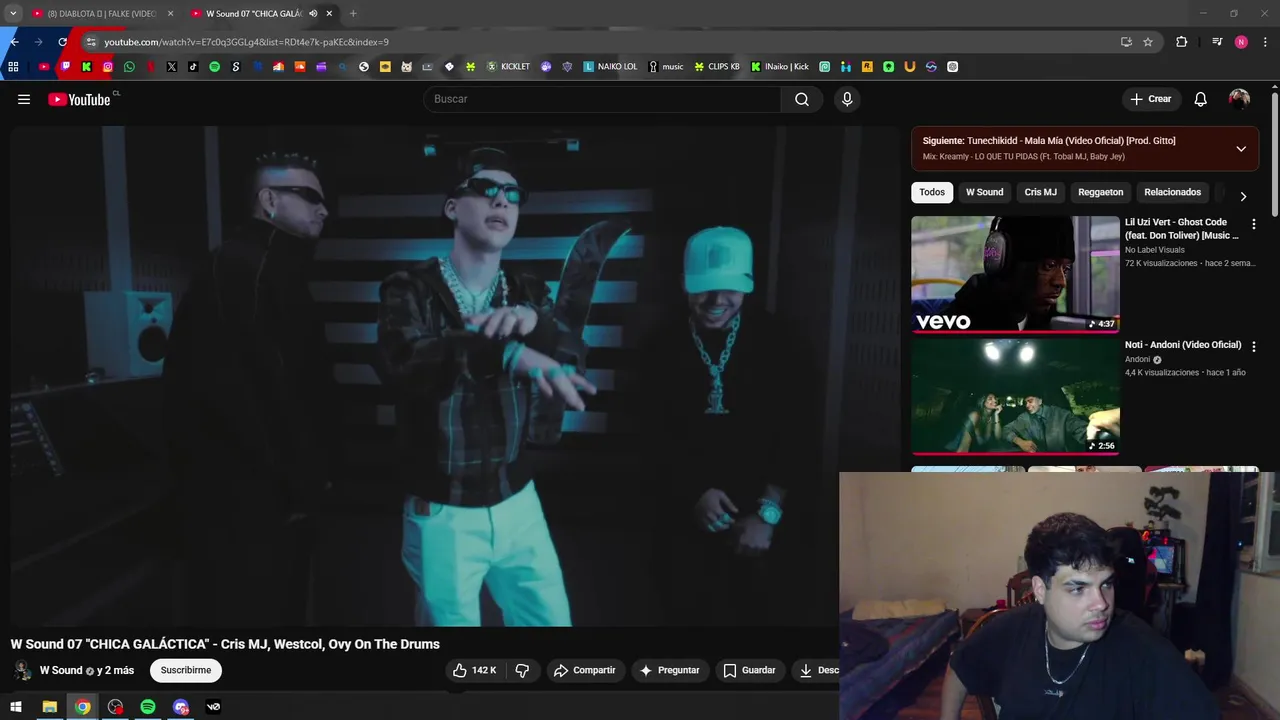Open the Chrome extensions puzzle icon
The image size is (1280, 720).
[1182, 42]
